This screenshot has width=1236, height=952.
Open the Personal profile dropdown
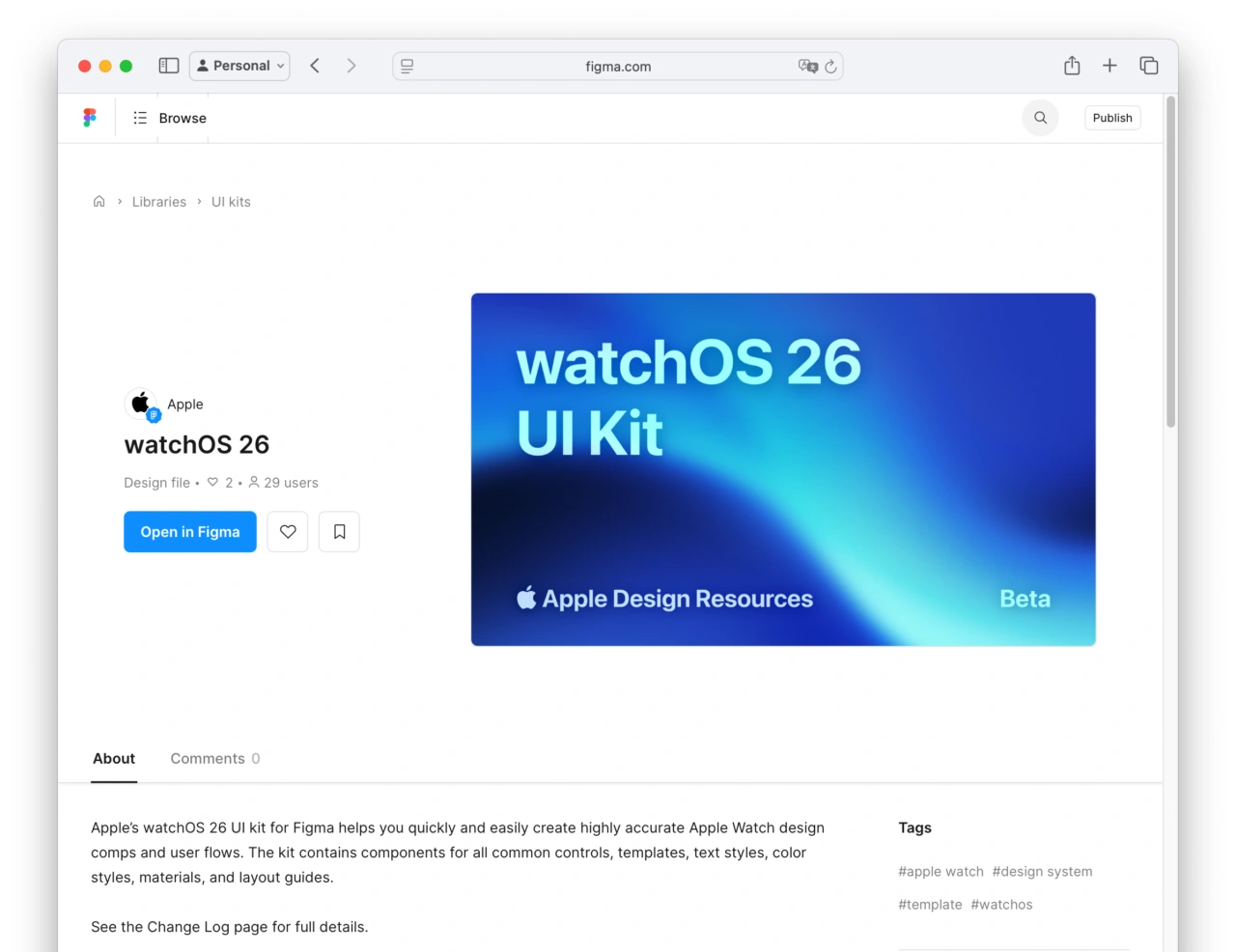point(239,65)
